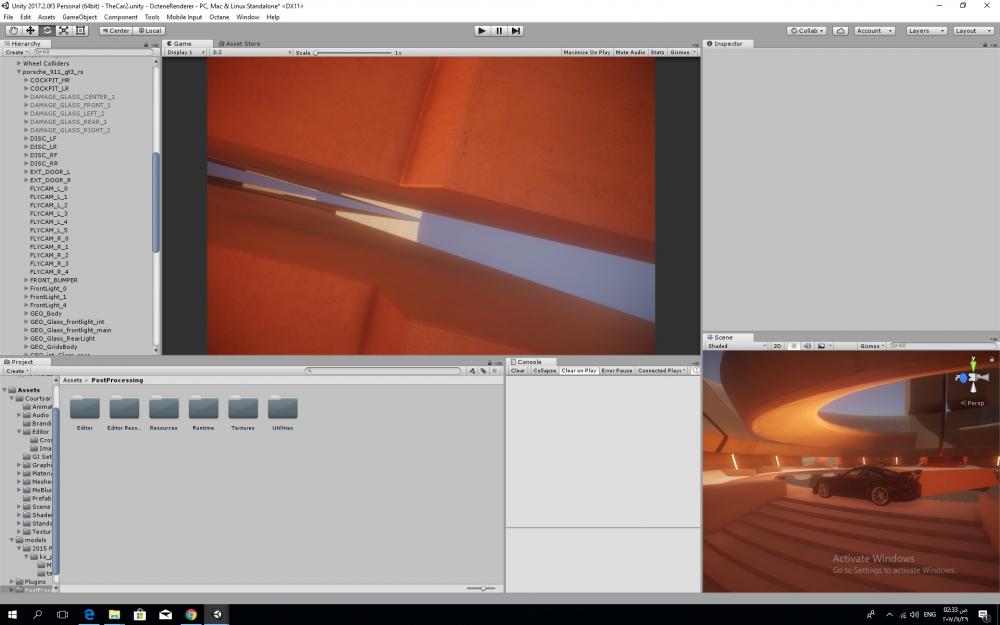
Task: Select the Rect transform tool
Action: [81, 31]
